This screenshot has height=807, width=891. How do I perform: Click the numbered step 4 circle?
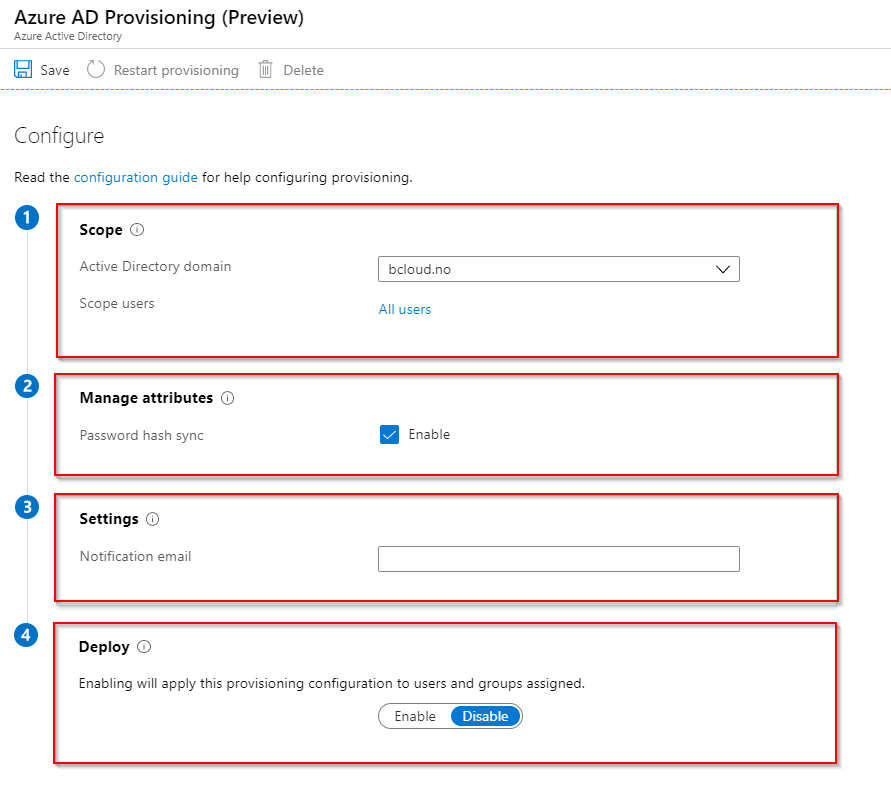coord(27,635)
